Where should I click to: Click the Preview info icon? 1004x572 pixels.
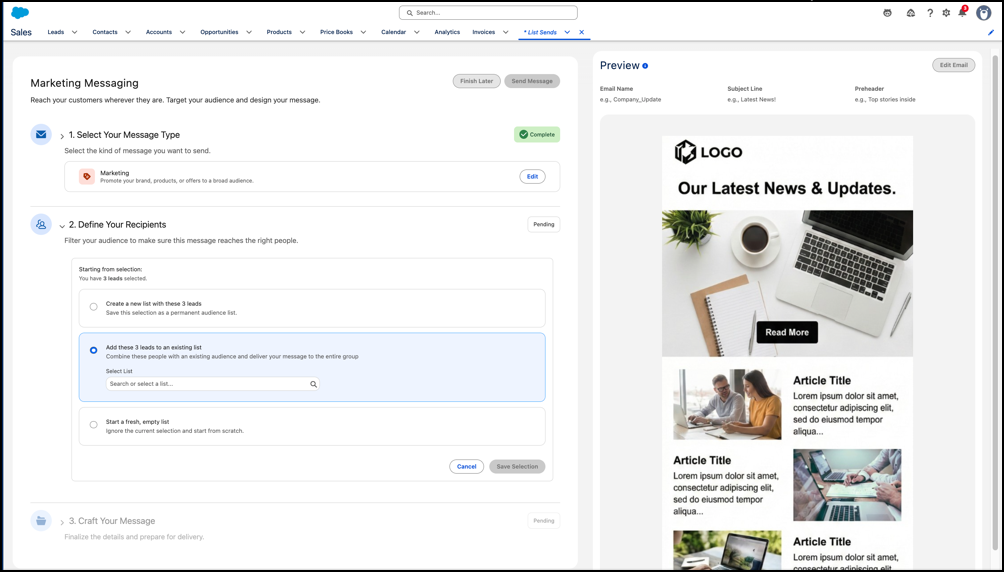pyautogui.click(x=645, y=65)
